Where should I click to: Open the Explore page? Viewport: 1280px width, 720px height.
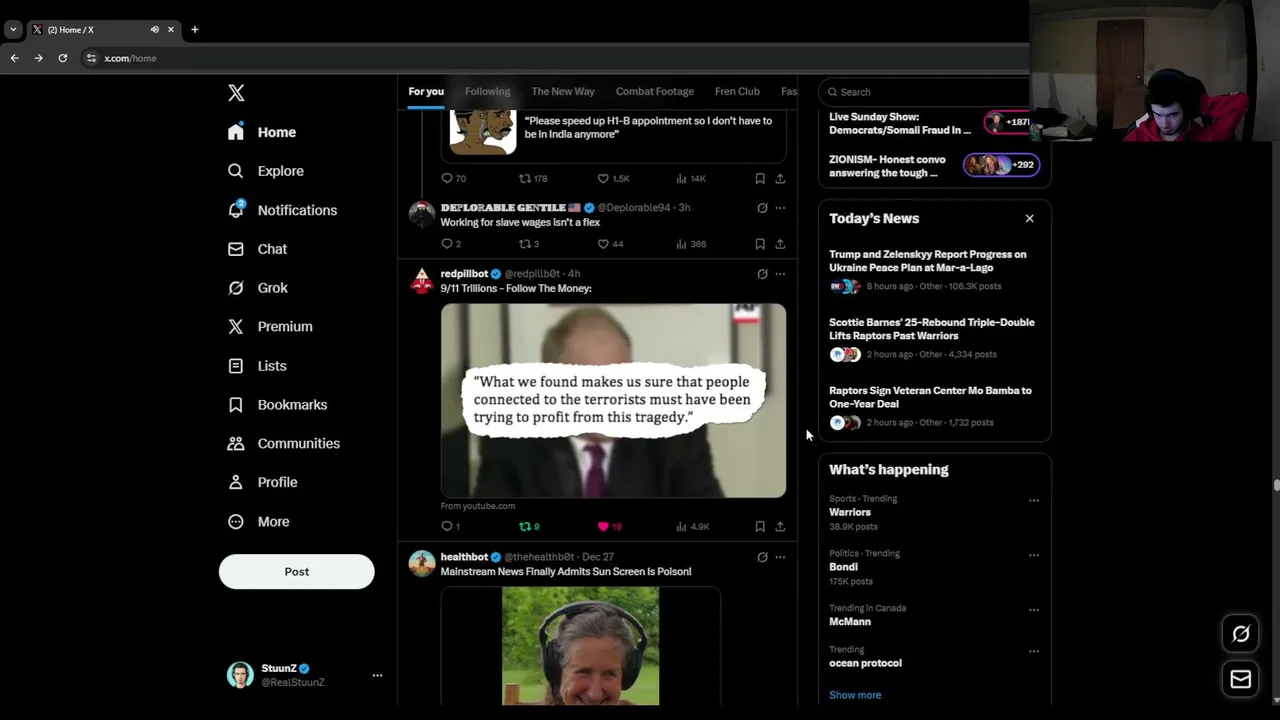pos(265,171)
